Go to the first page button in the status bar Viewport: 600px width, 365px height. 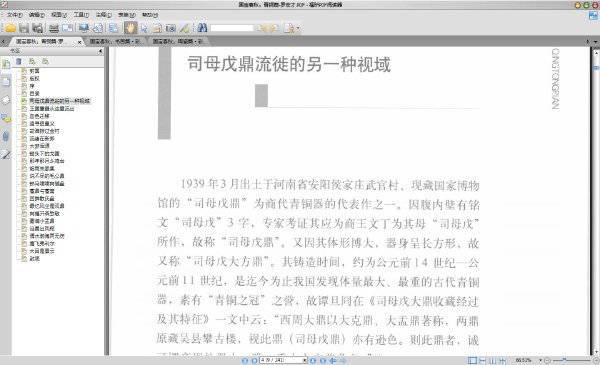[x=245, y=360]
